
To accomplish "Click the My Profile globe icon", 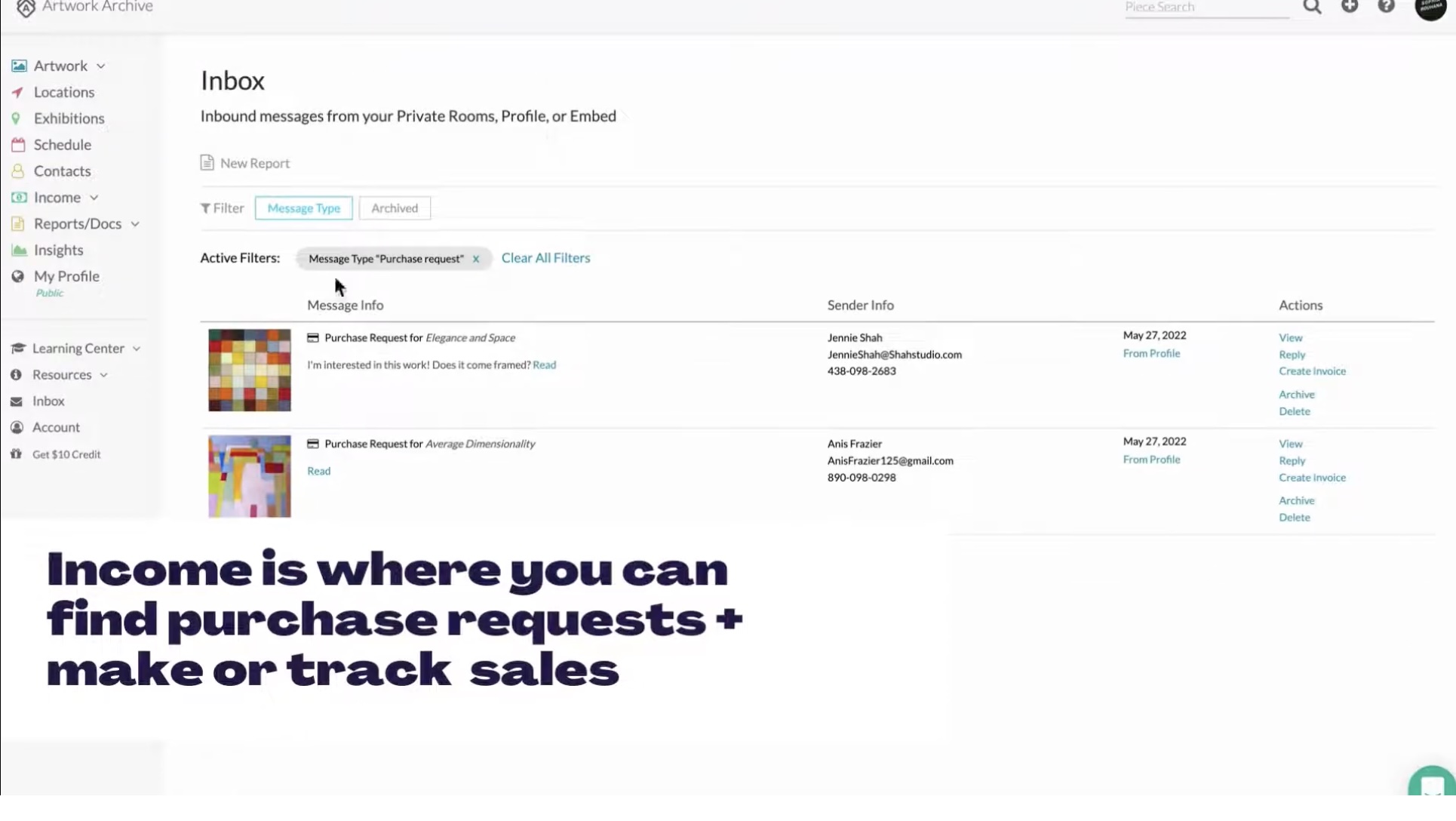I will click(17, 276).
